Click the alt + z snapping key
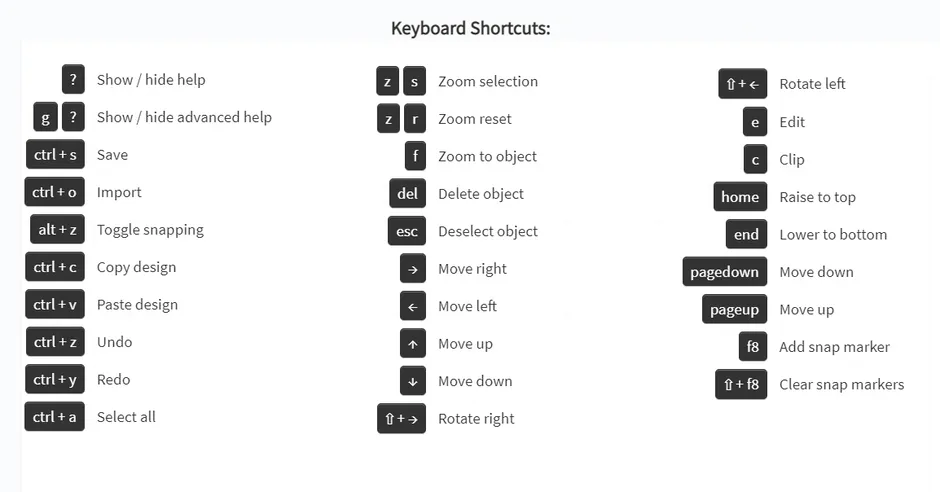The width and height of the screenshot is (940, 492). (57, 230)
